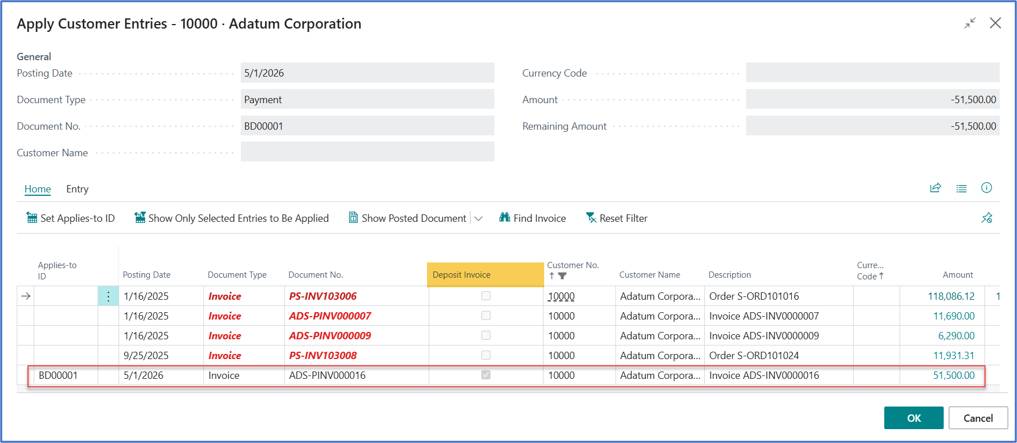This screenshot has width=1017, height=443.
Task: Click the Amount column header
Action: [958, 275]
